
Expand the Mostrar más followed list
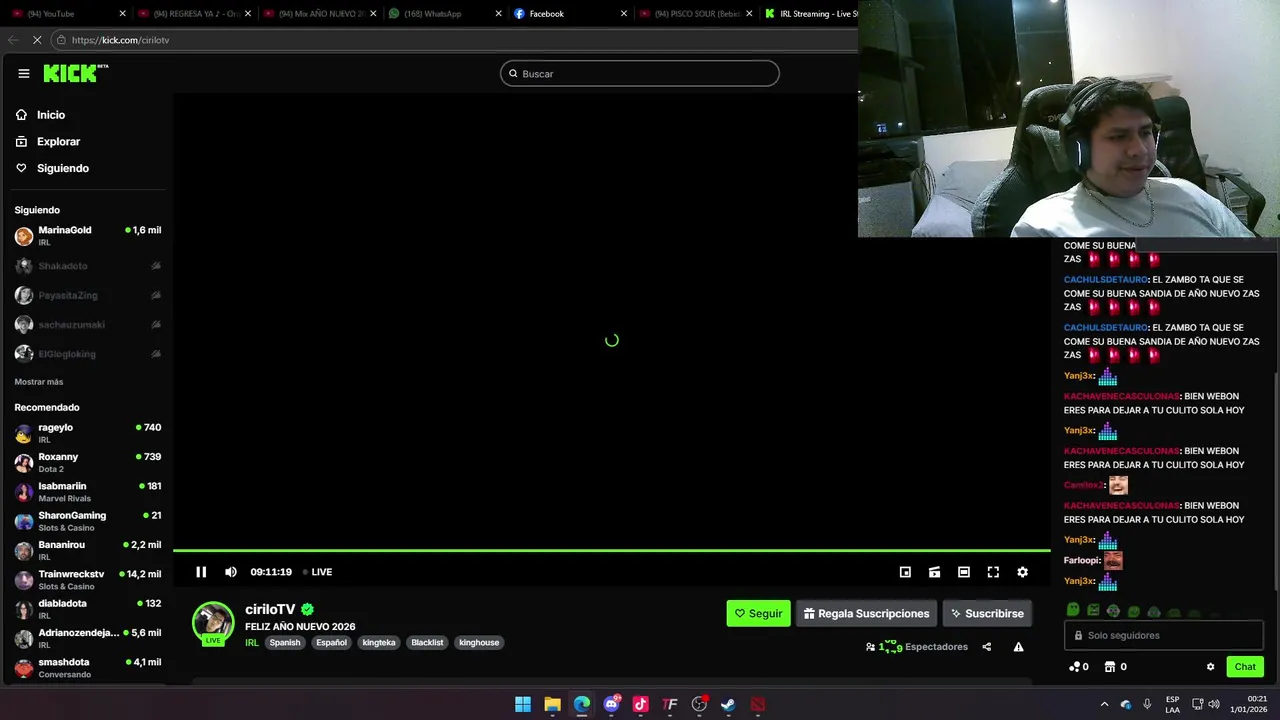pyautogui.click(x=39, y=382)
